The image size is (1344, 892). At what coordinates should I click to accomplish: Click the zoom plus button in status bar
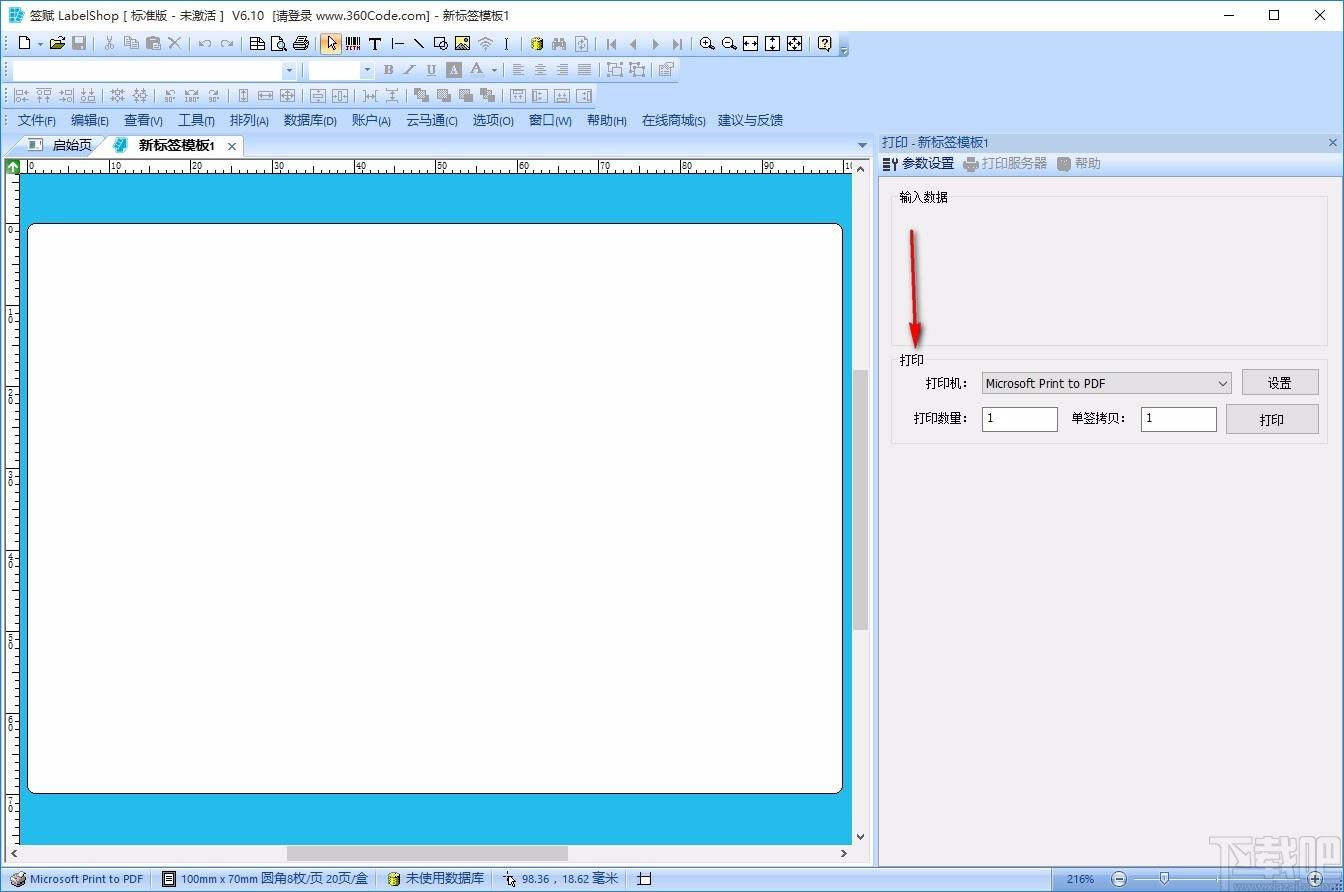point(1314,879)
